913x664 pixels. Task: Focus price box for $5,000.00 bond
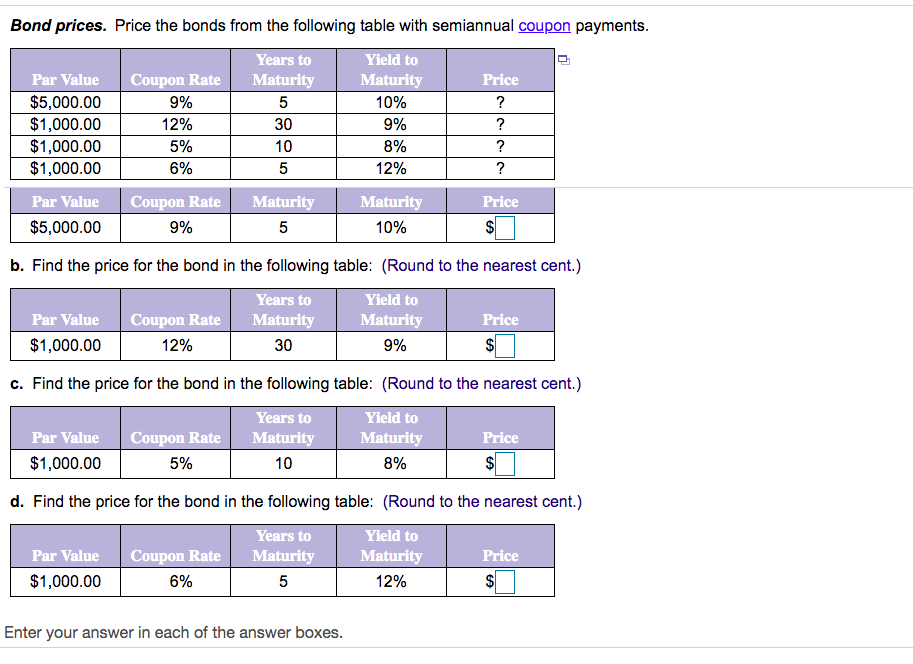(505, 228)
